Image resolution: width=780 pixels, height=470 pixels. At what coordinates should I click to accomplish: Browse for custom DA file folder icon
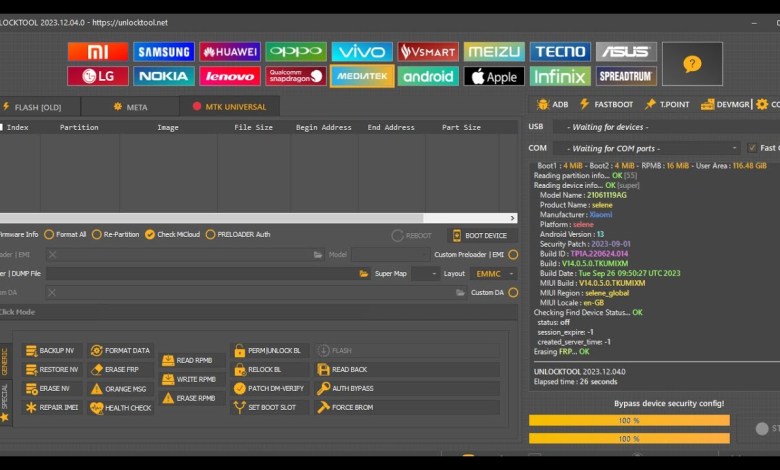[x=460, y=292]
